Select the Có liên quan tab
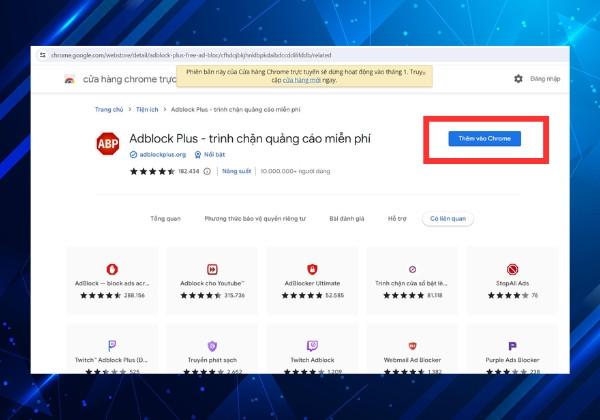Image resolution: width=600 pixels, height=420 pixels. [448, 218]
